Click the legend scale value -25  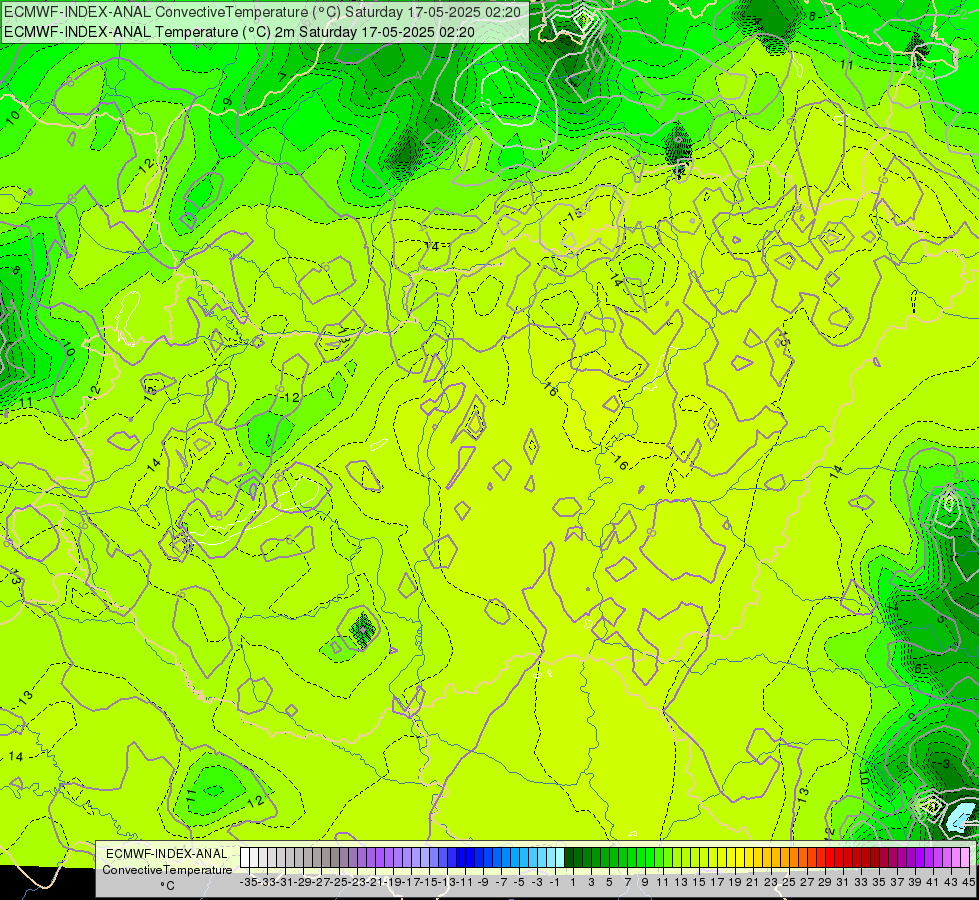tap(338, 883)
